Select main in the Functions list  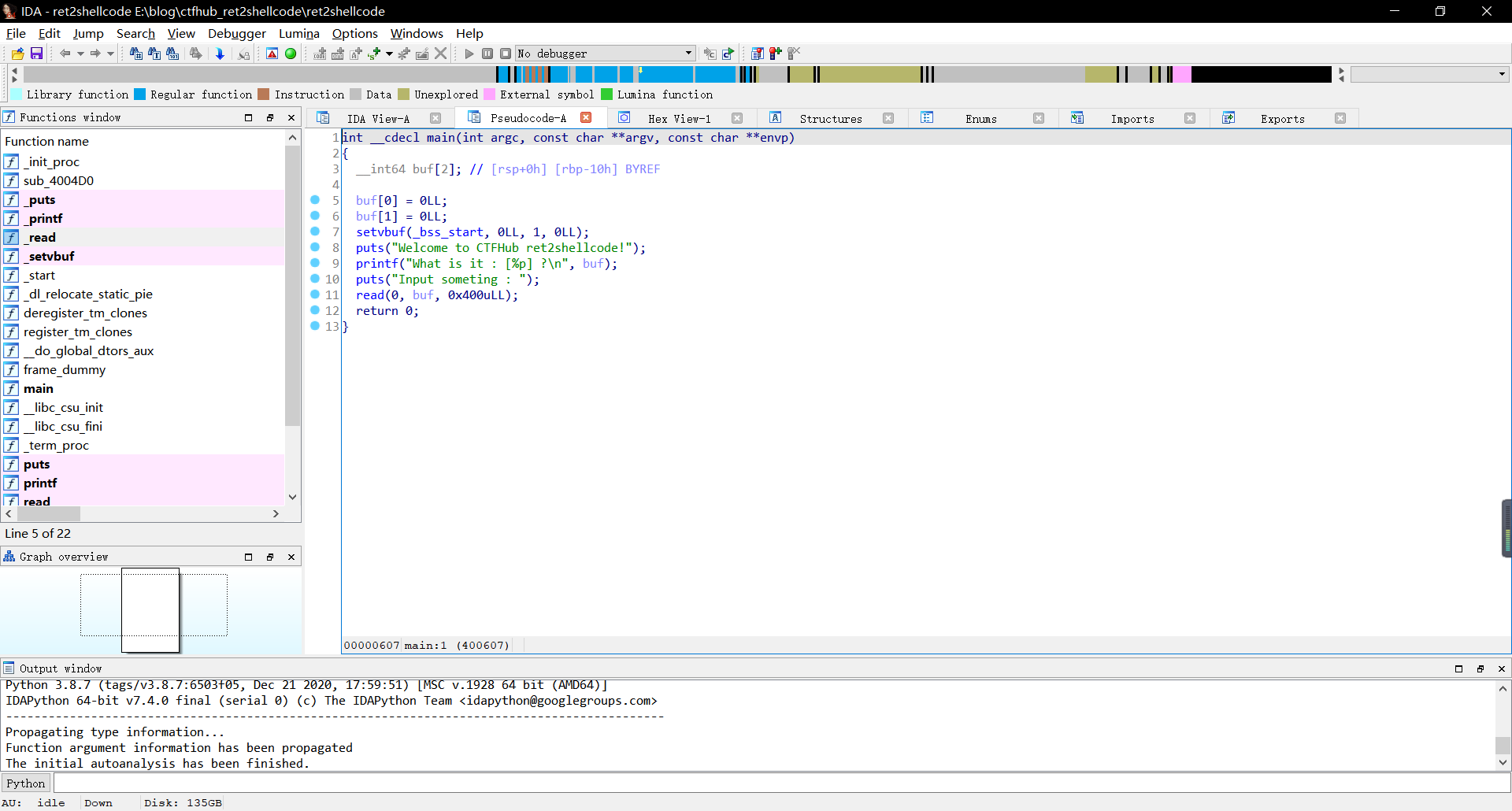click(39, 388)
